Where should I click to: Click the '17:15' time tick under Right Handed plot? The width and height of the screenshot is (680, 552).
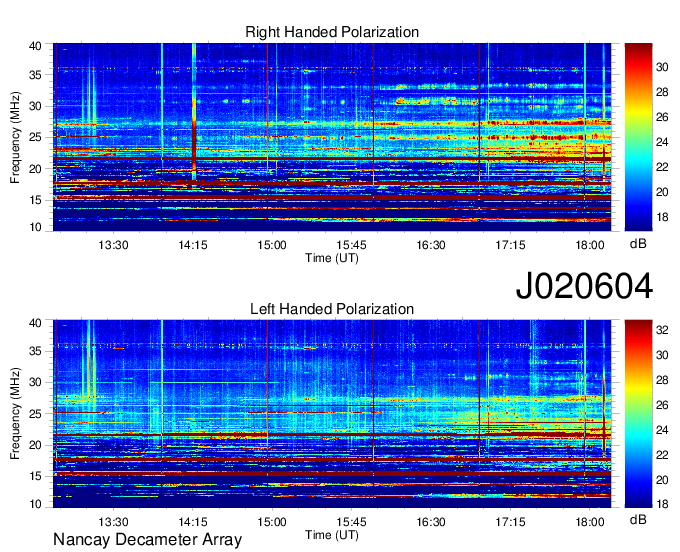click(x=510, y=245)
